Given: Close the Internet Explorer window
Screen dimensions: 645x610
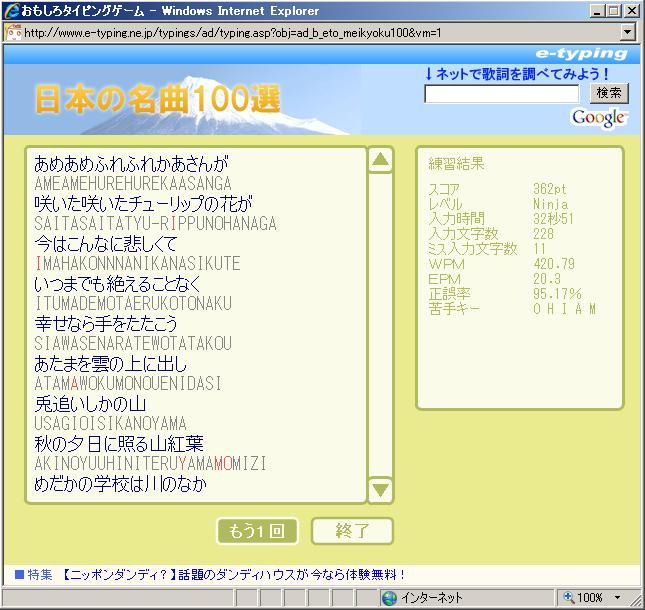Looking at the screenshot, I should [x=632, y=11].
